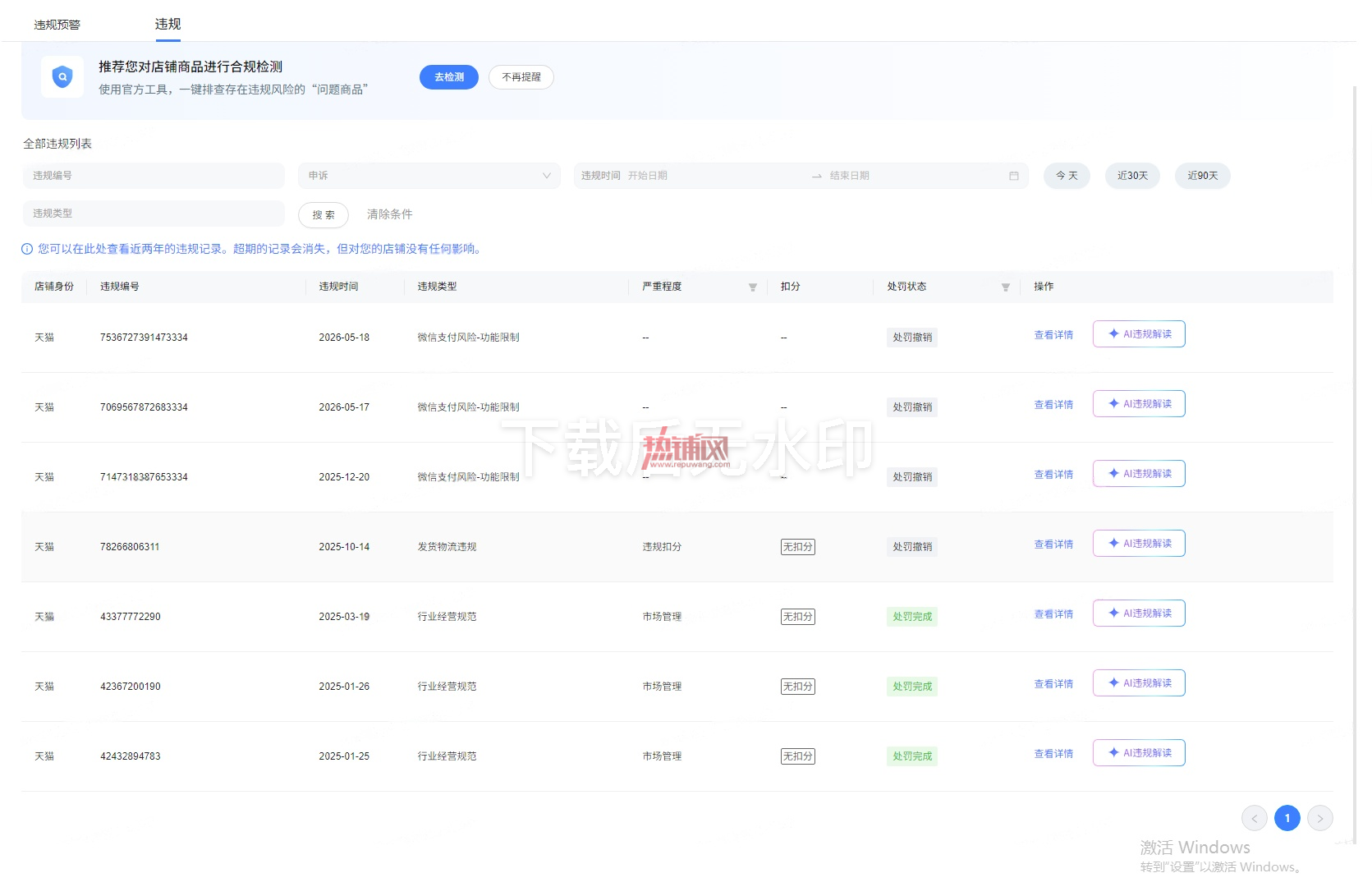Expand the 申诉 dropdown

(429, 176)
